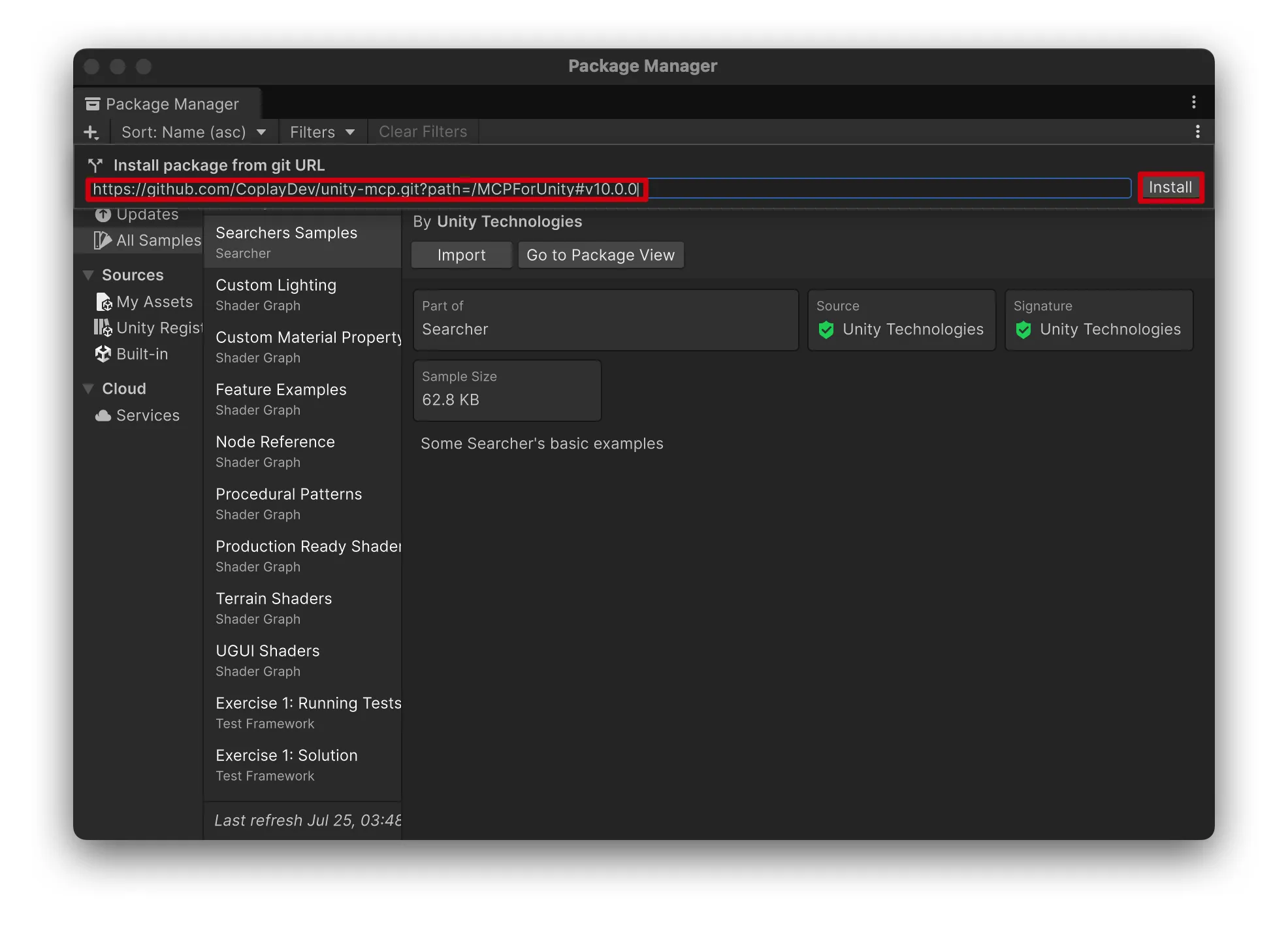Select the Searchers Samples list item

(302, 242)
